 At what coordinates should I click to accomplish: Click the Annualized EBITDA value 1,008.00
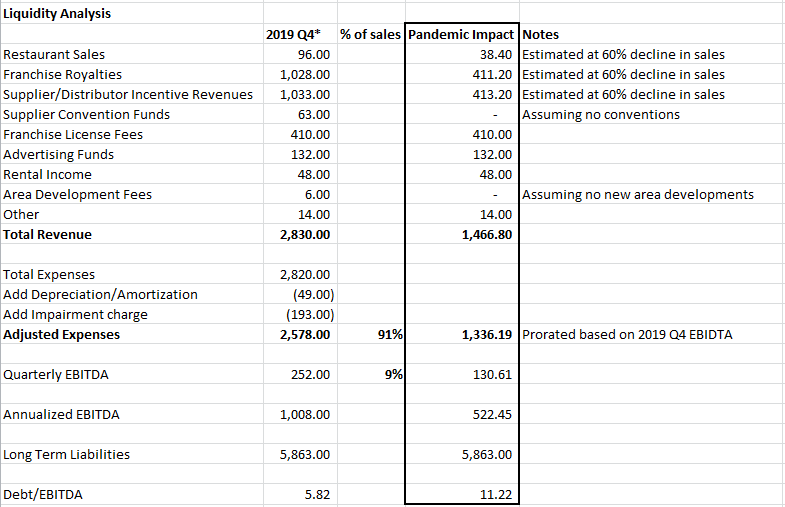pos(300,414)
